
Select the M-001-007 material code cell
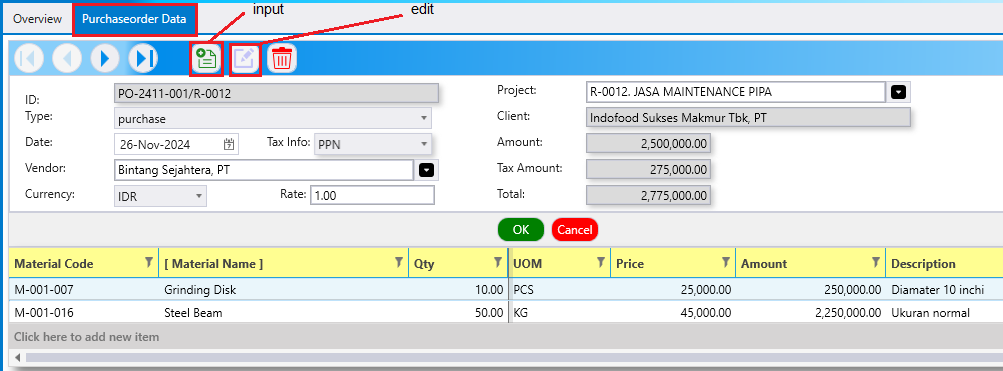click(84, 290)
